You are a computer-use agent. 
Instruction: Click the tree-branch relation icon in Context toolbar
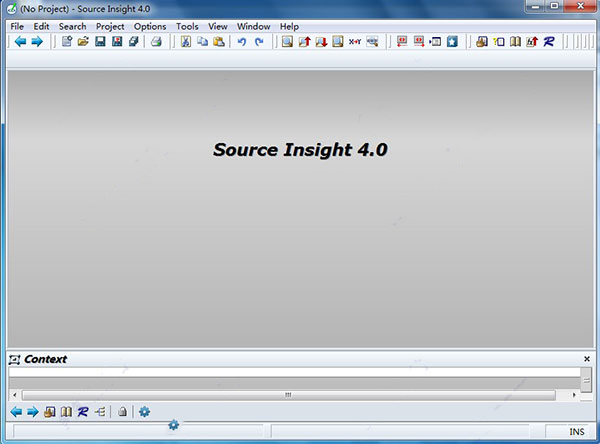pos(100,412)
